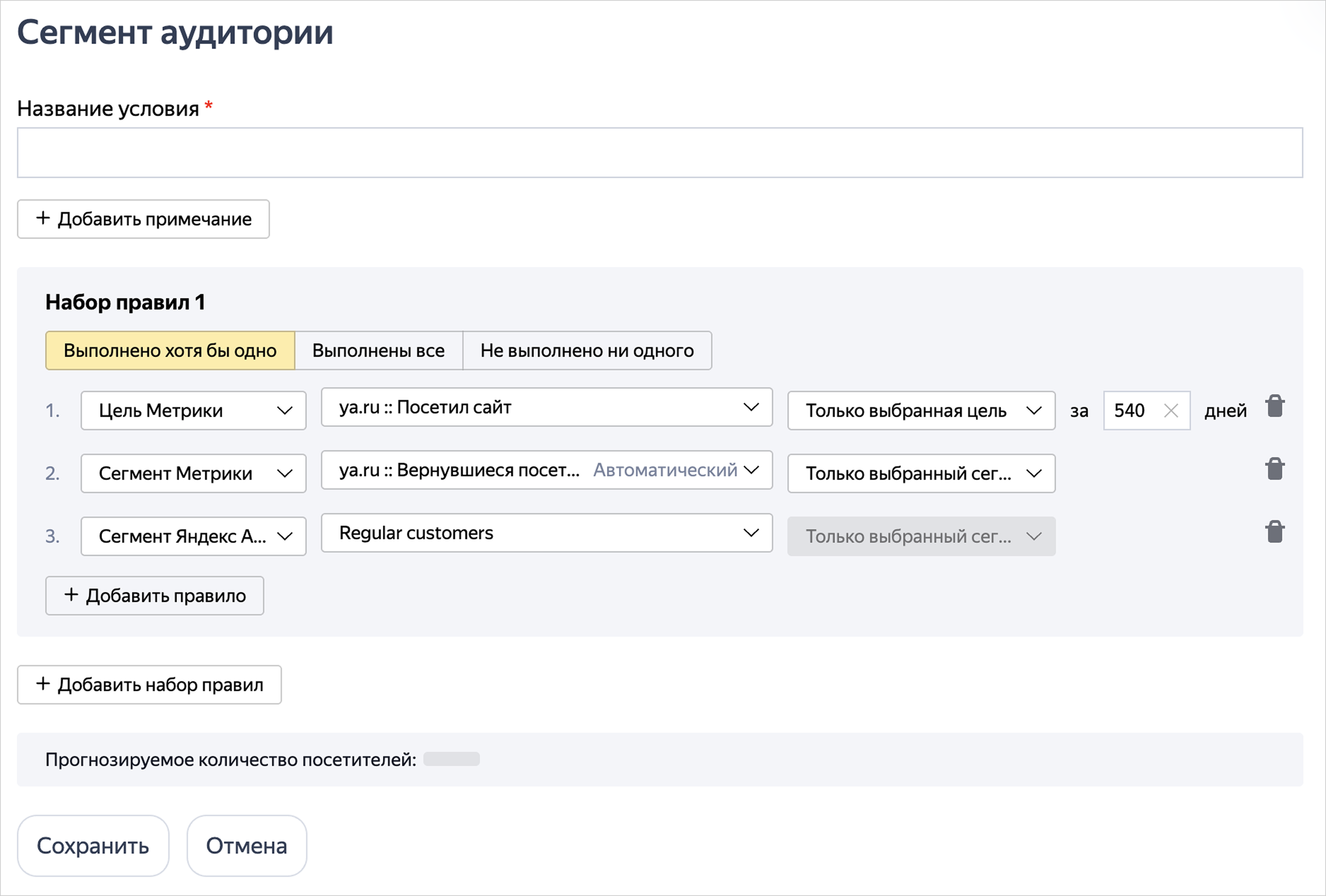
Task: Clear the 540 days value
Action: (1171, 411)
